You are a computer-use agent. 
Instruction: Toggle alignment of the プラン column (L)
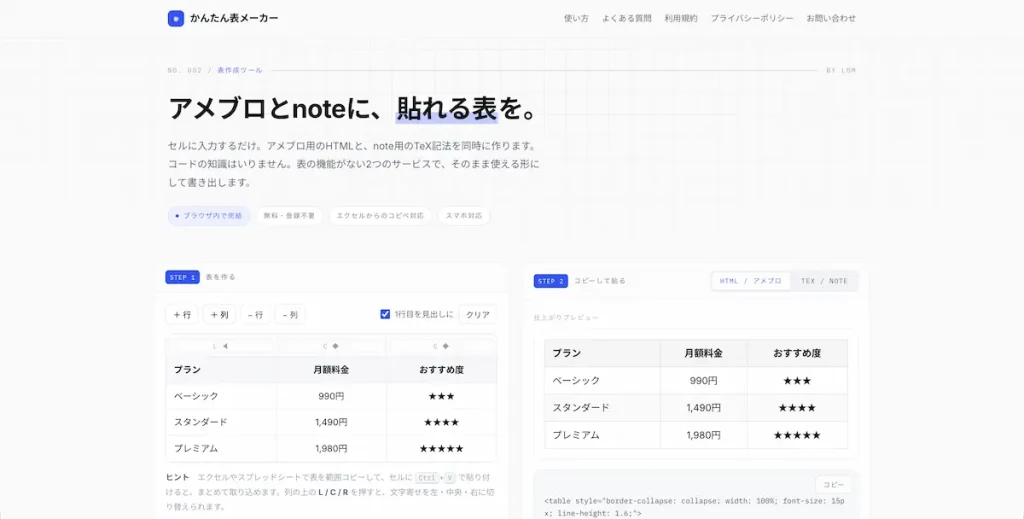[x=221, y=346]
